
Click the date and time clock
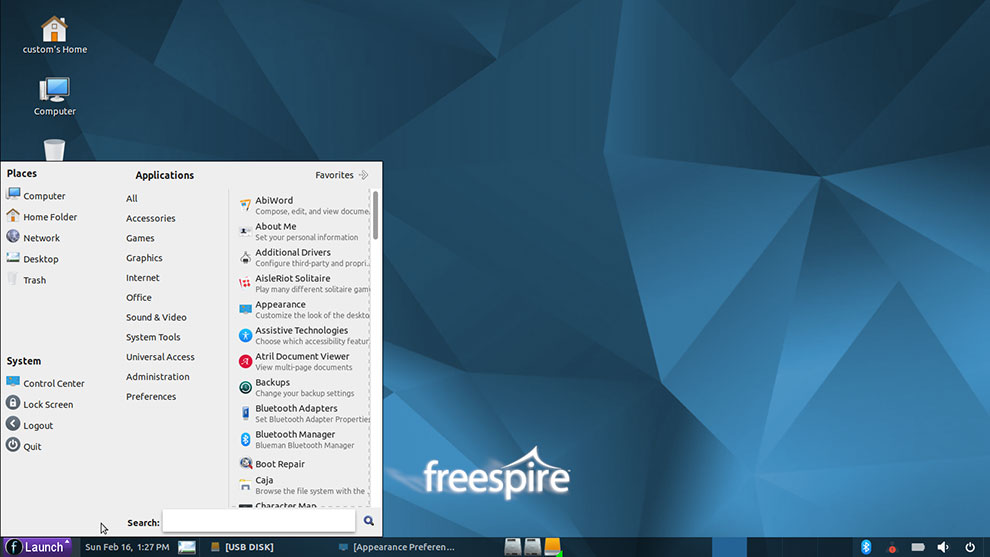[x=127, y=547]
